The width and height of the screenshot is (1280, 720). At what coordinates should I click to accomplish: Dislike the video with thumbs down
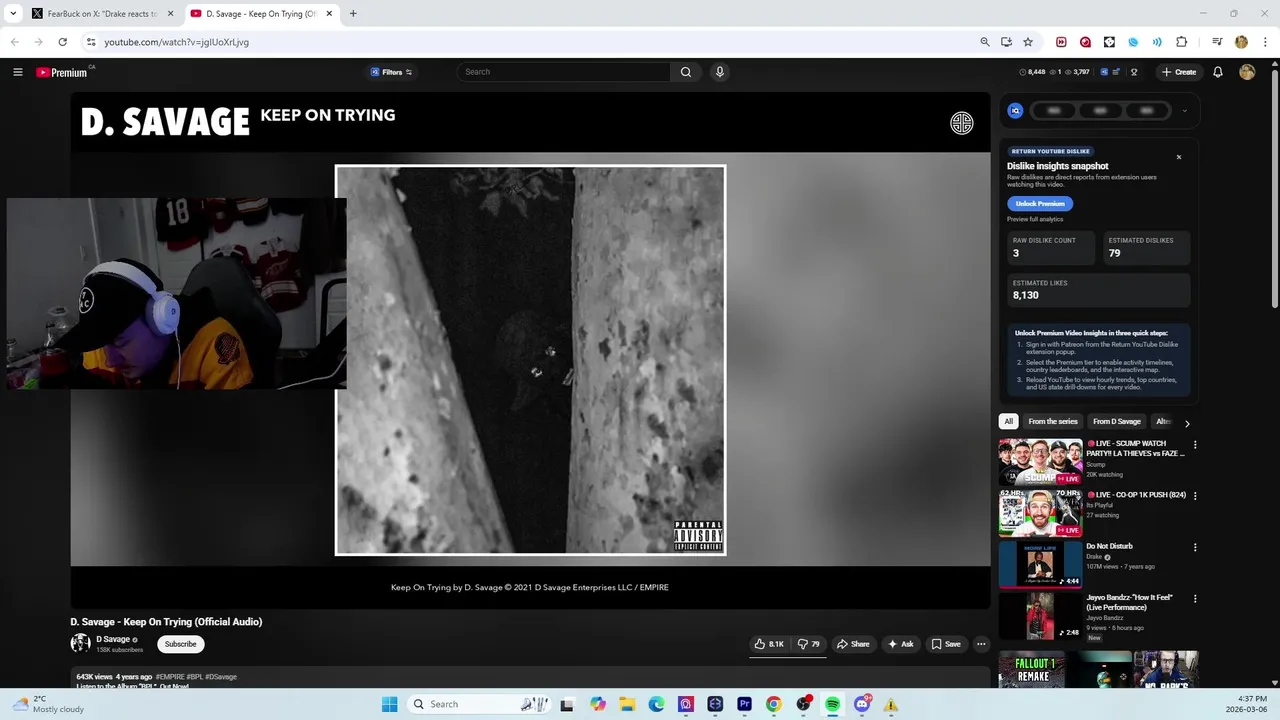[808, 644]
